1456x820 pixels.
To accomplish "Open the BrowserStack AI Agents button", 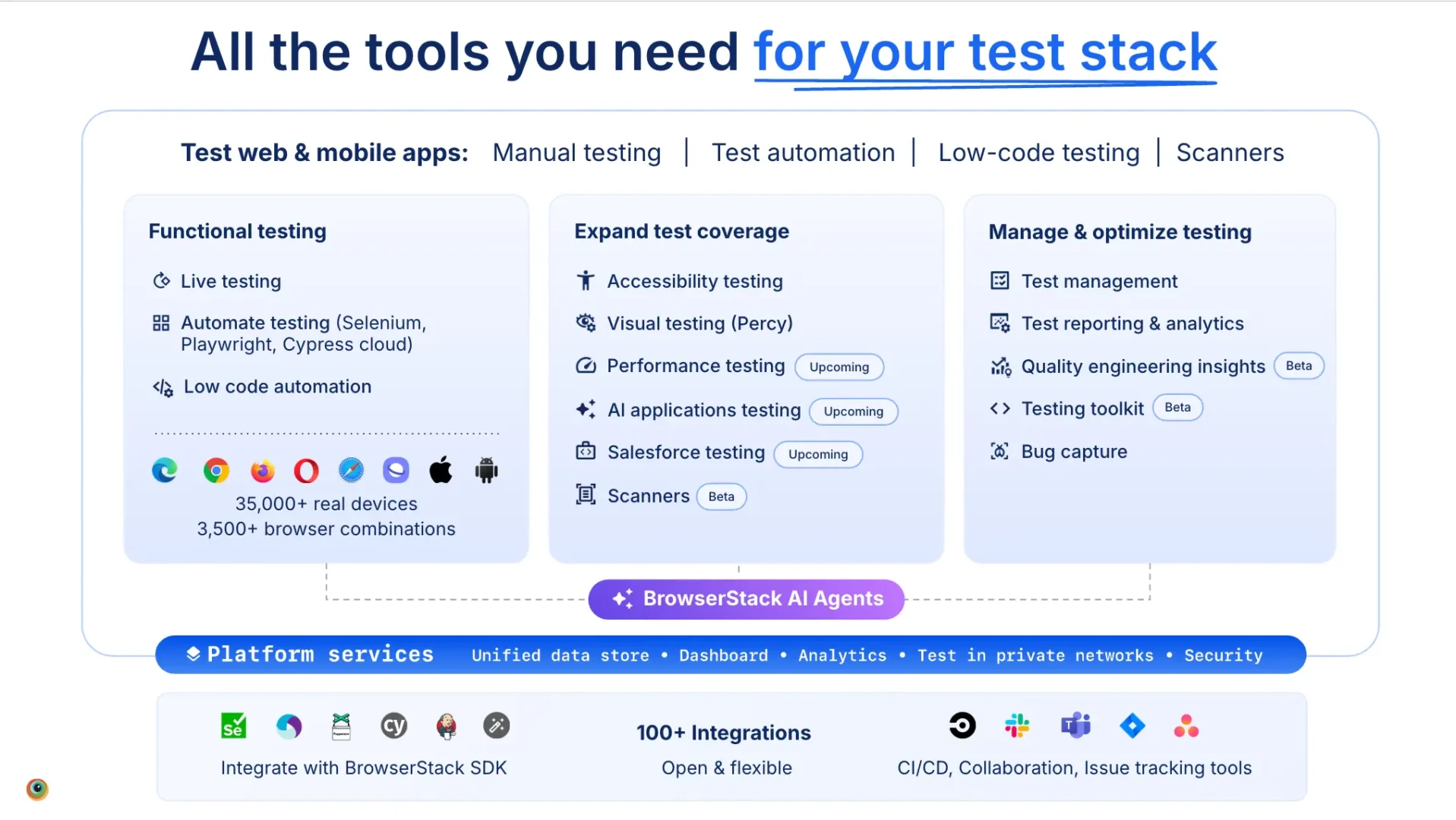I will [x=746, y=599].
